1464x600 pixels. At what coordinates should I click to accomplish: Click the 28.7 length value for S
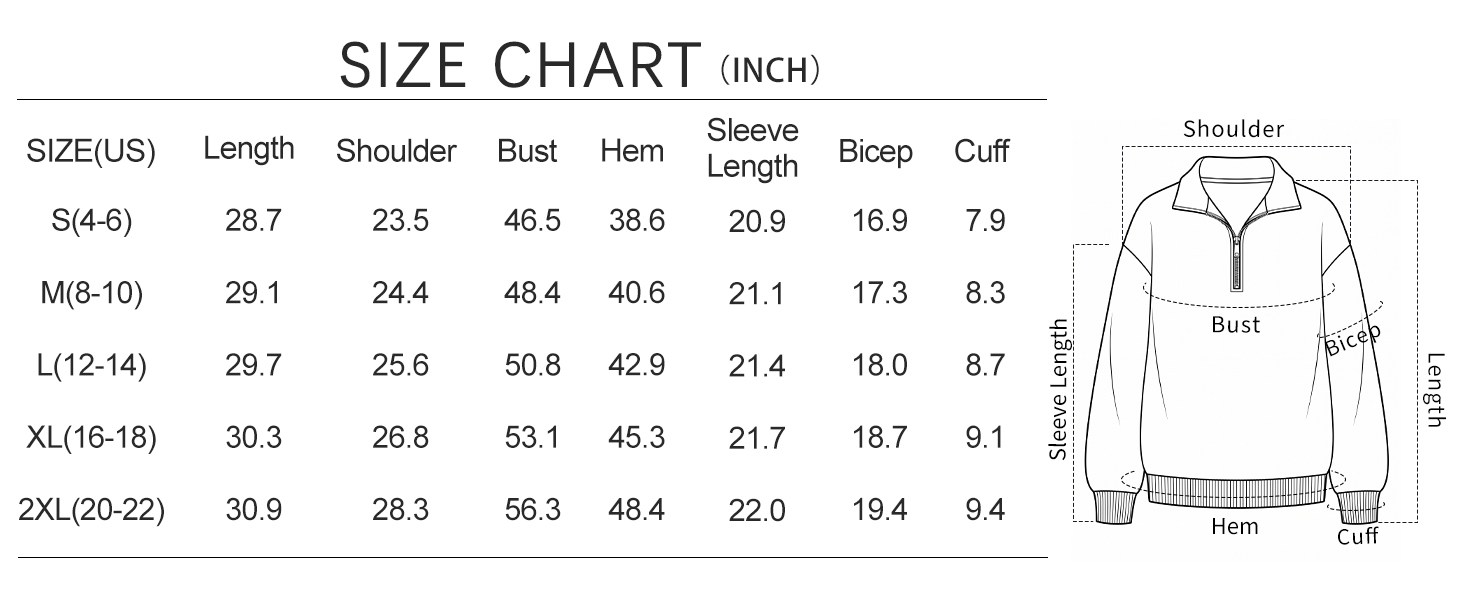253,221
